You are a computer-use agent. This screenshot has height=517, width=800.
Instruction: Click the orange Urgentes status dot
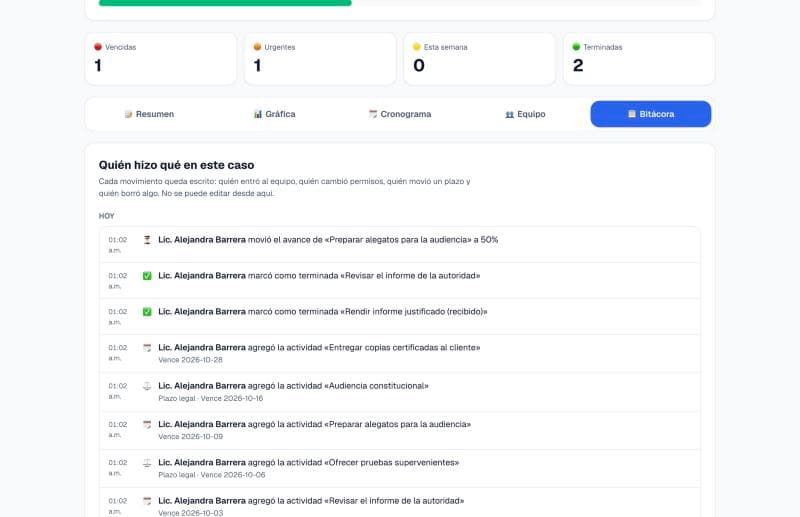point(257,47)
